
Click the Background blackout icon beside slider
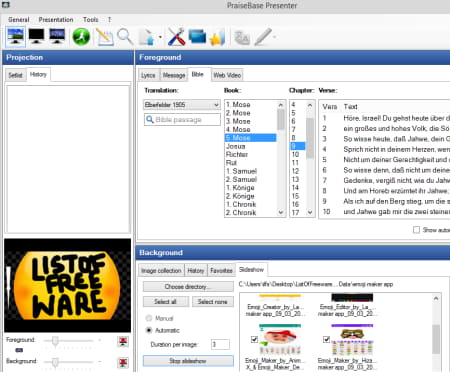pyautogui.click(x=123, y=362)
